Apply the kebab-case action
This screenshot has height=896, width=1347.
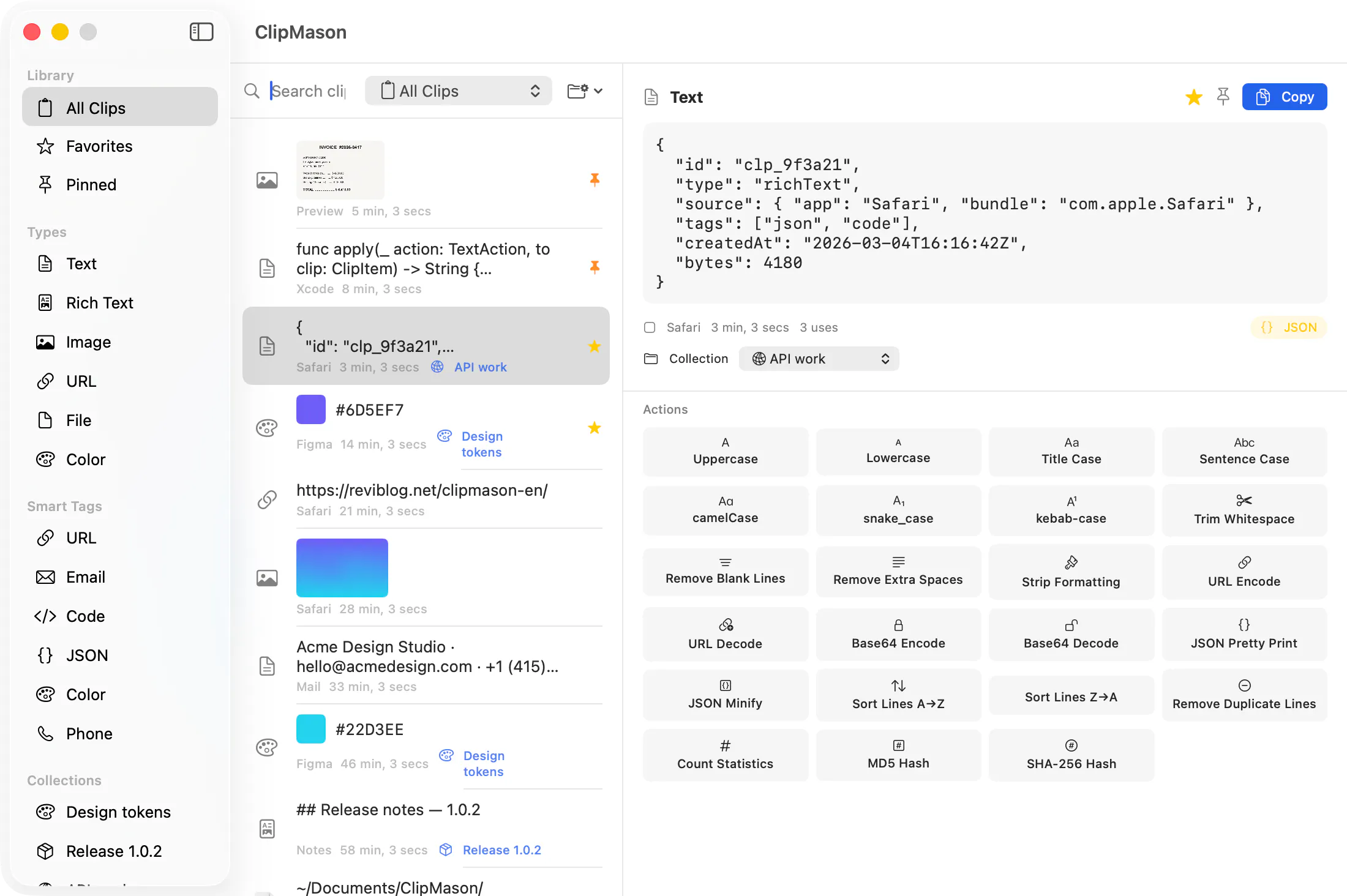1071,510
